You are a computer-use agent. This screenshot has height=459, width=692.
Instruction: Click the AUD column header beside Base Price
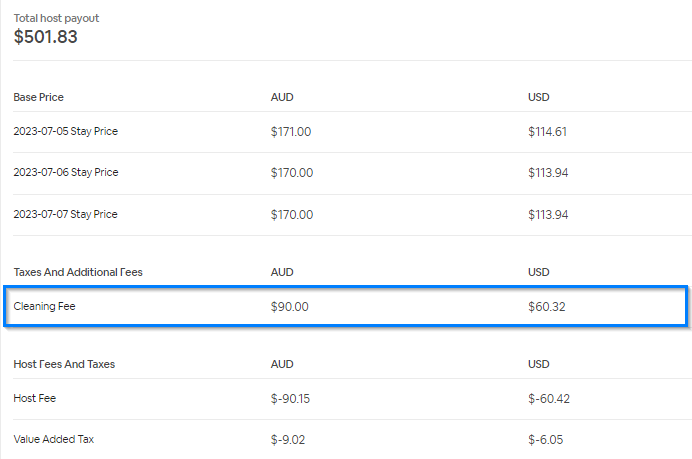[282, 97]
